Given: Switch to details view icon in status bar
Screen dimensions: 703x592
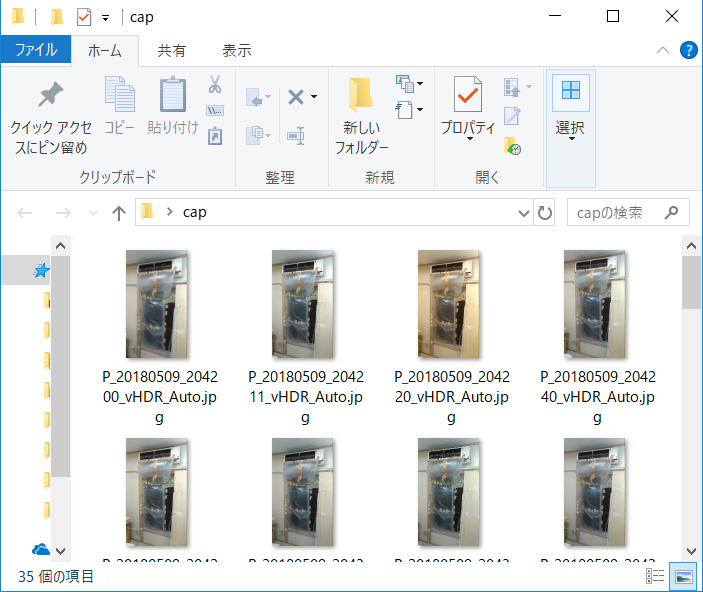Looking at the screenshot, I should pyautogui.click(x=655, y=576).
